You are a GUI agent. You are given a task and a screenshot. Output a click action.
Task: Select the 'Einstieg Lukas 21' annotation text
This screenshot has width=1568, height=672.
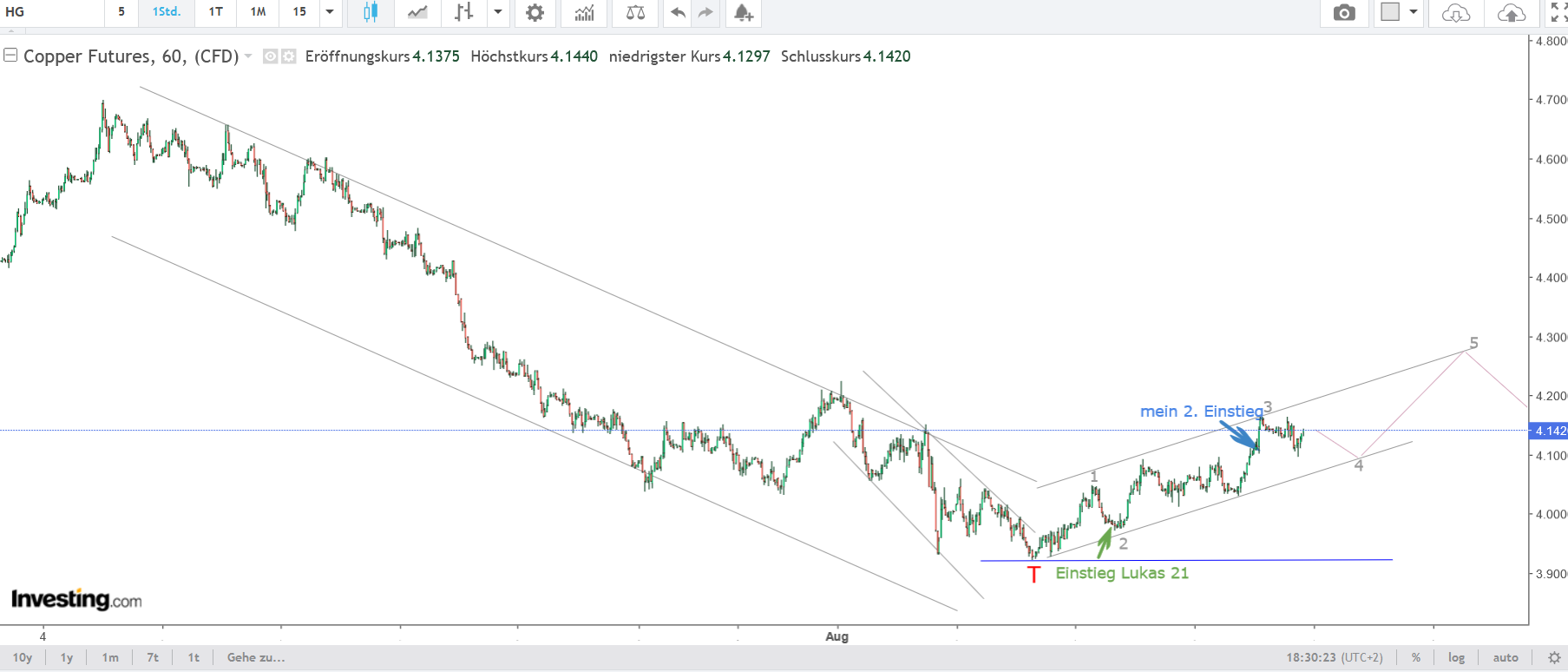pos(1122,573)
